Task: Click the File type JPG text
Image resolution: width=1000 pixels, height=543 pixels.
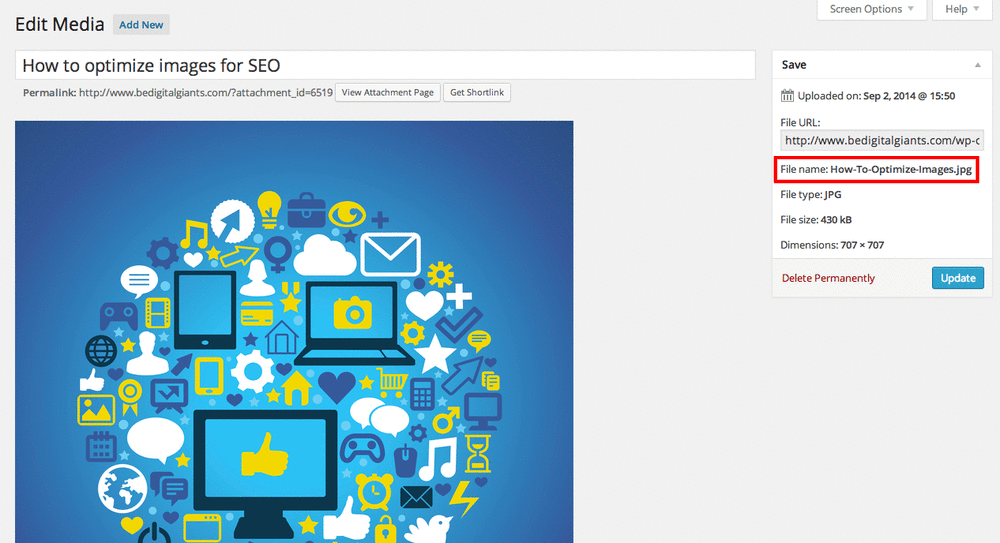Action: (811, 195)
